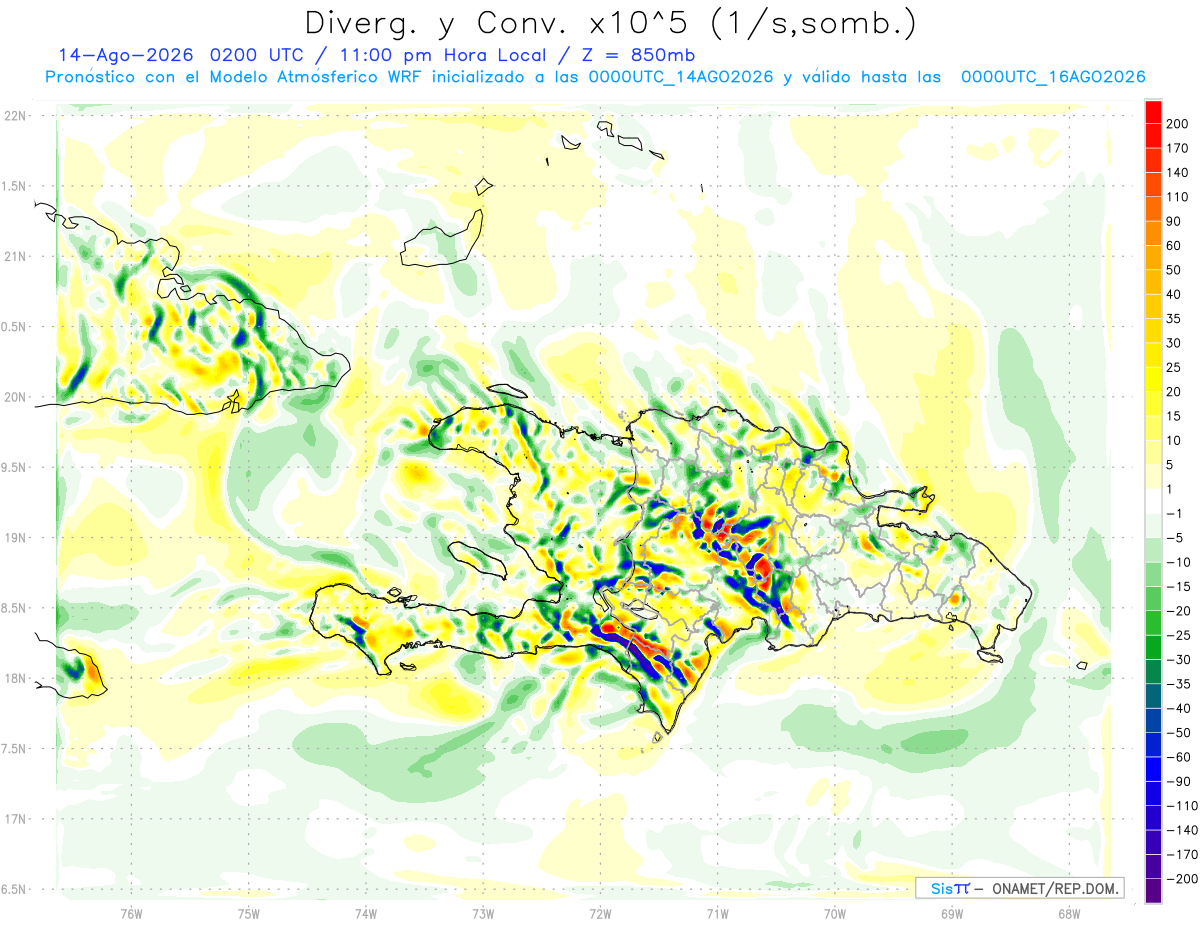Viewport: 1200px width, 927px height.
Task: Click the colorbar label '-90'
Action: pyautogui.click(x=1177, y=782)
